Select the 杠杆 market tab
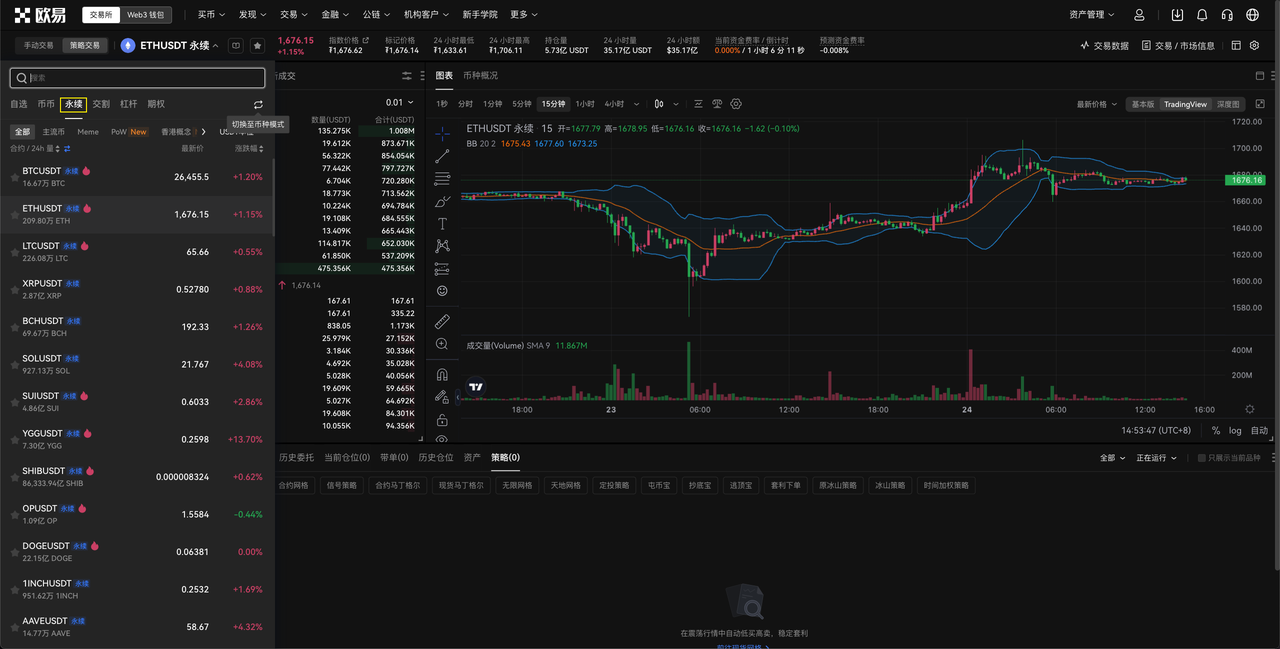This screenshot has width=1280, height=649. (129, 104)
